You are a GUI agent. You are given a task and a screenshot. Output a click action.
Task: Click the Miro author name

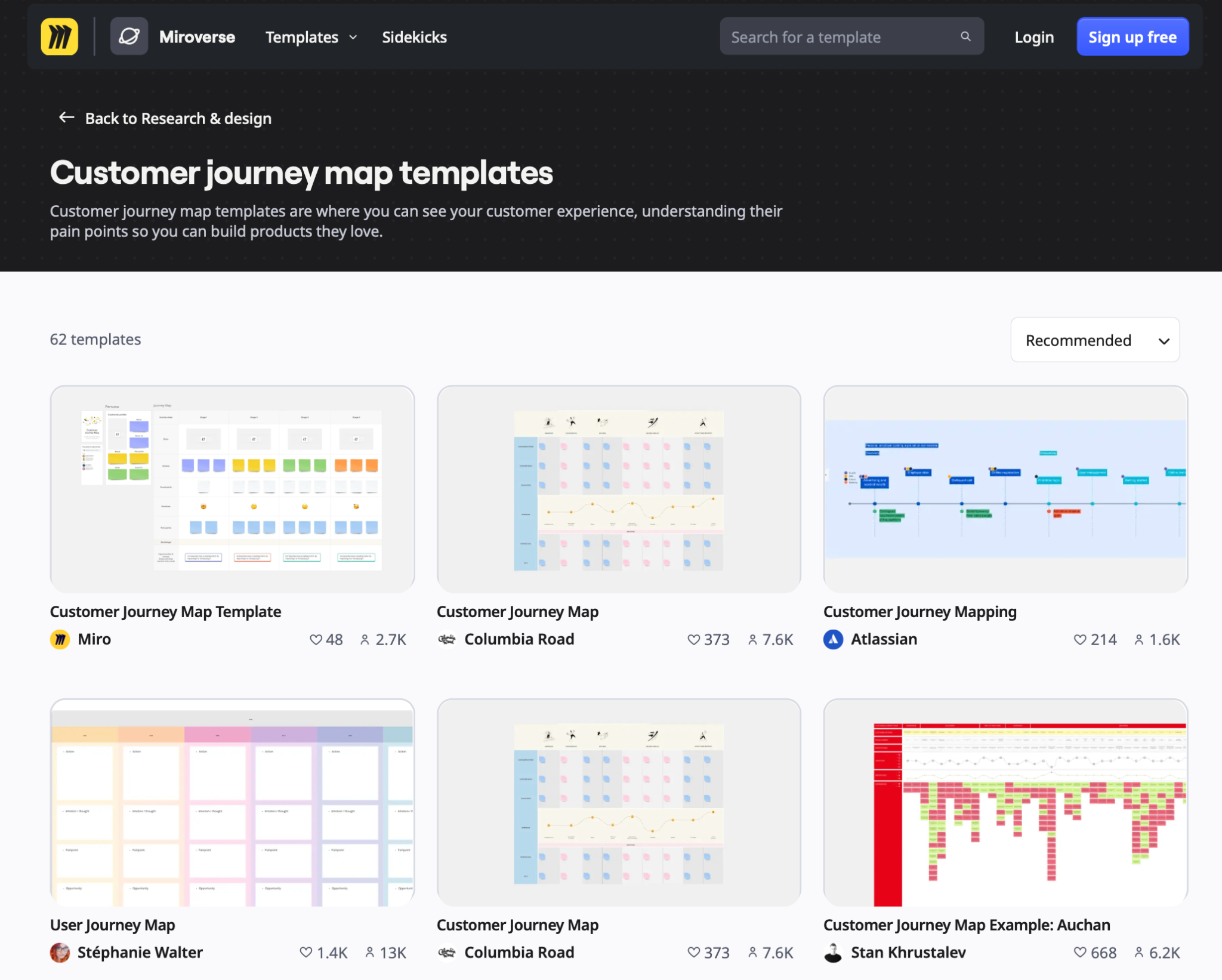point(94,639)
